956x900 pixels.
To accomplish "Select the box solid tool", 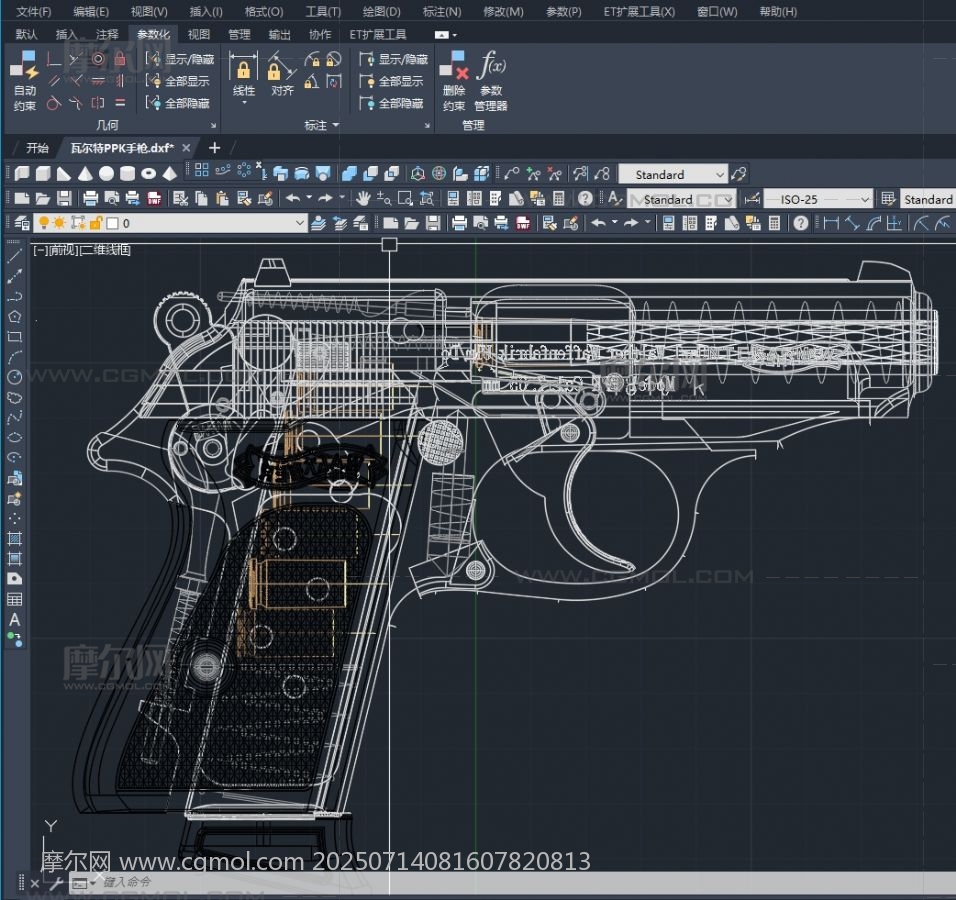I will 43,174.
